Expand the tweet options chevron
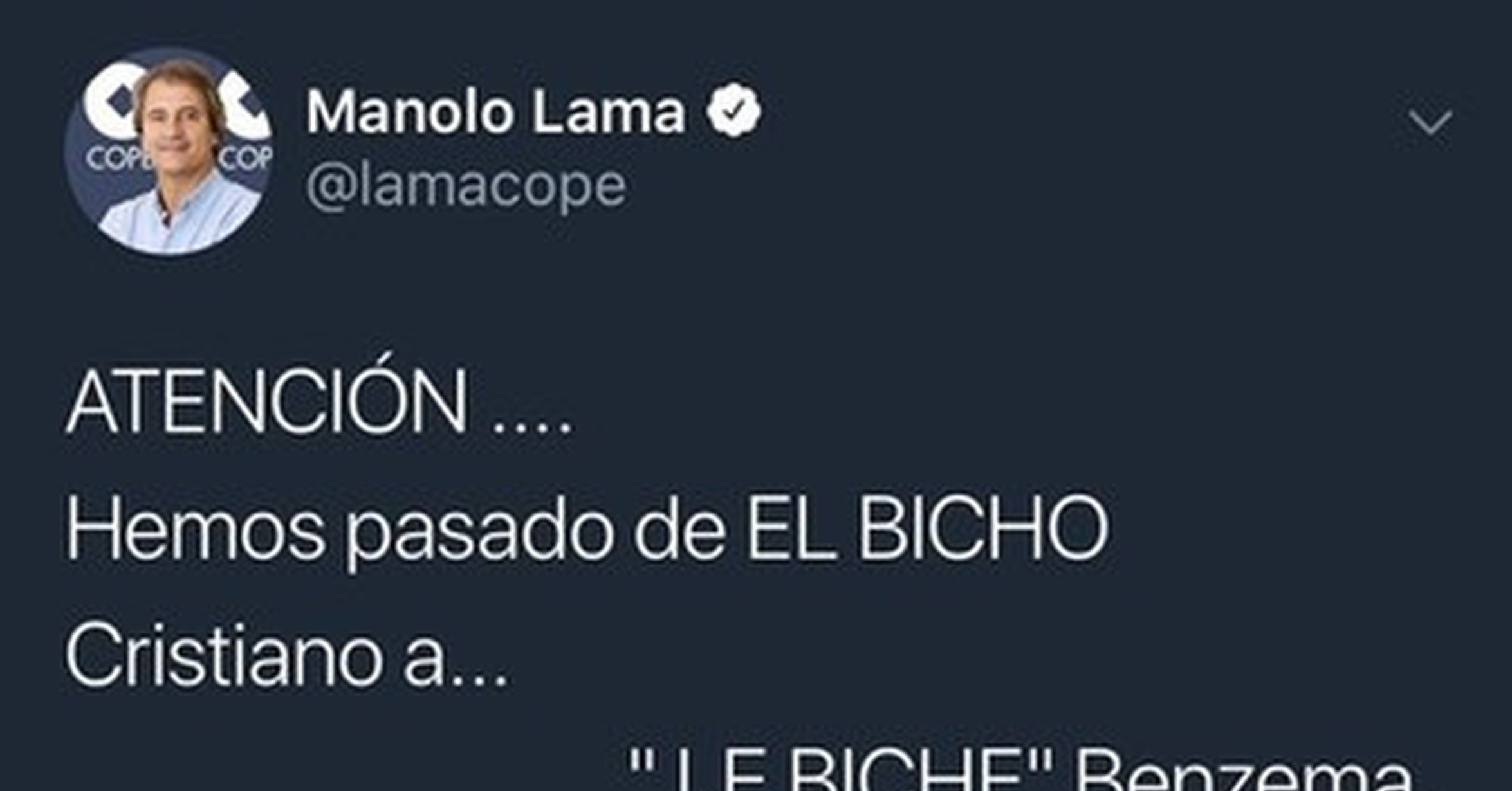 coord(1430,122)
